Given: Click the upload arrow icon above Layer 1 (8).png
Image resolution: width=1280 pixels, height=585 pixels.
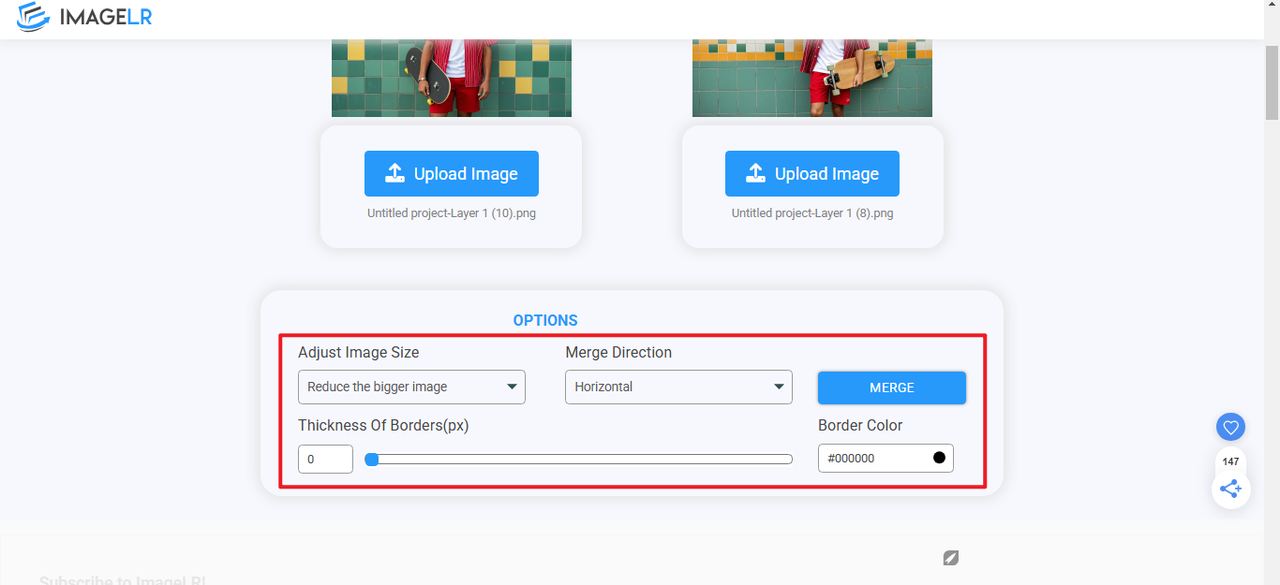Looking at the screenshot, I should coord(756,173).
